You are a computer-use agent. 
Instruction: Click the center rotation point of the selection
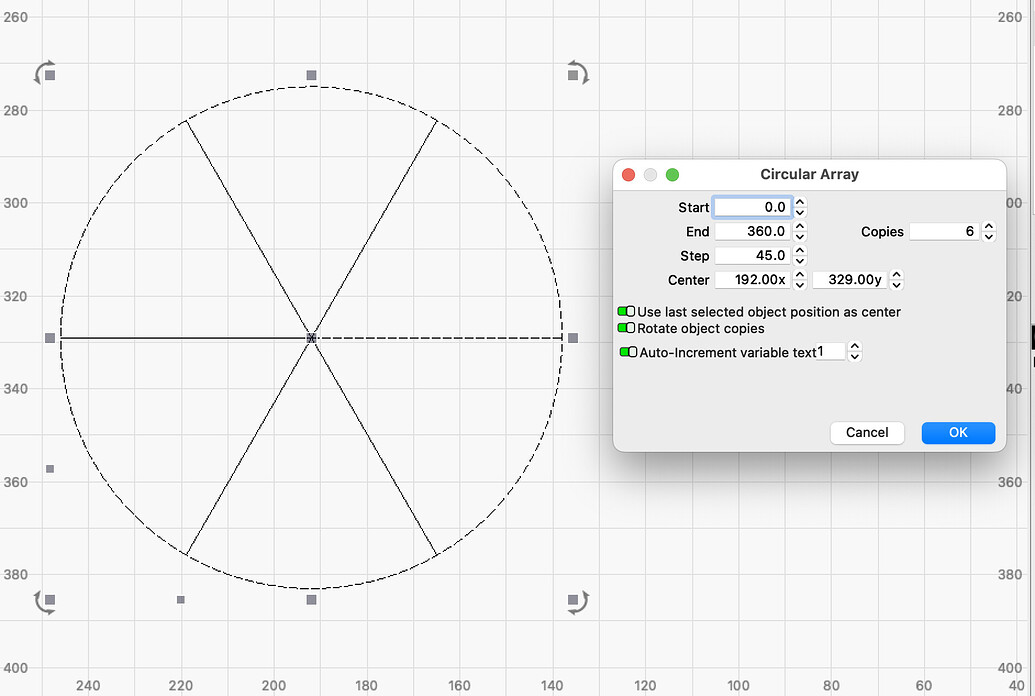tap(310, 338)
